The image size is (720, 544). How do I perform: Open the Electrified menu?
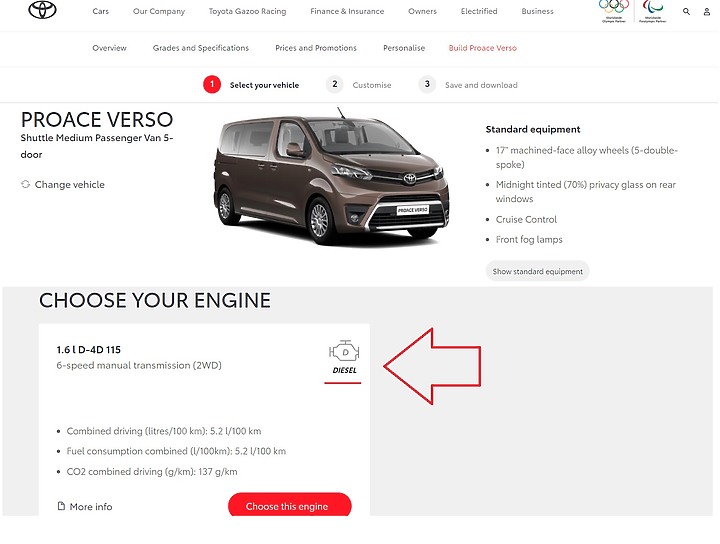point(479,11)
